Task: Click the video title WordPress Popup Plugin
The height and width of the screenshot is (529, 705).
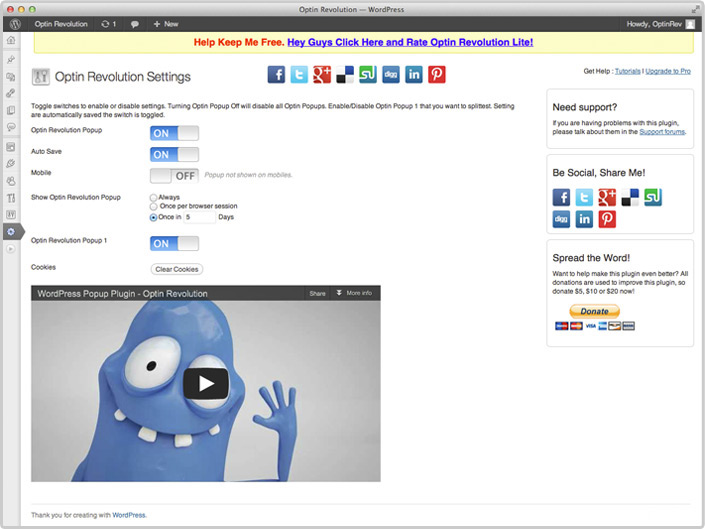Action: coord(122,293)
